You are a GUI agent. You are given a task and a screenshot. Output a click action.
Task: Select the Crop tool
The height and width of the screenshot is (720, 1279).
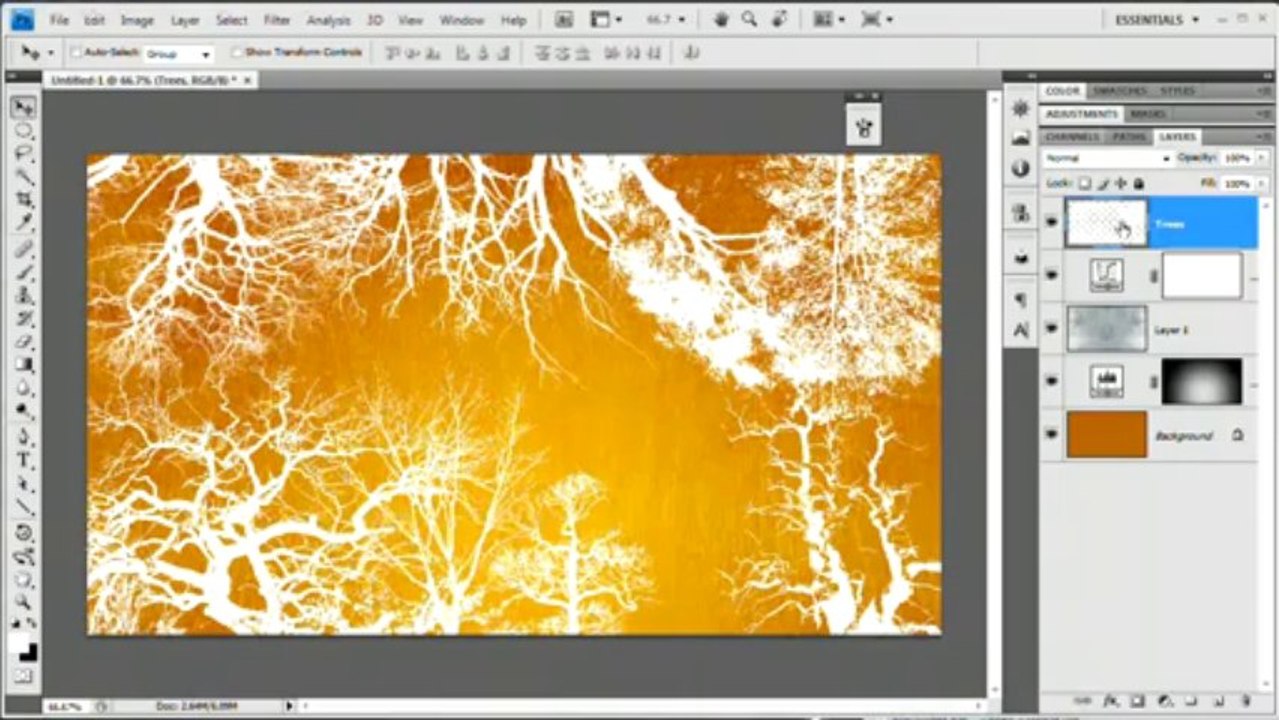(x=24, y=200)
